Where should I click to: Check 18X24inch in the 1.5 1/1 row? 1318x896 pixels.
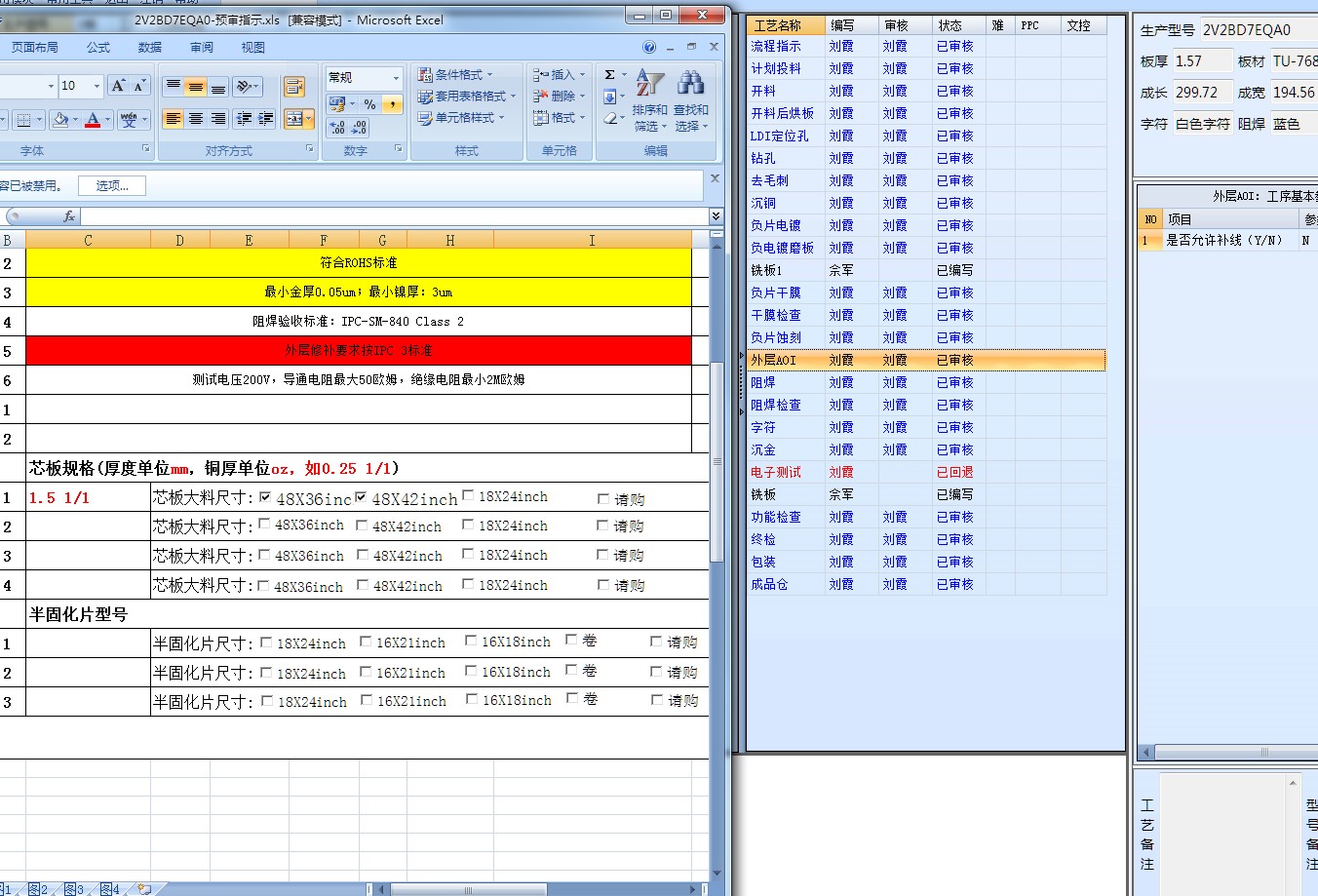point(468,495)
